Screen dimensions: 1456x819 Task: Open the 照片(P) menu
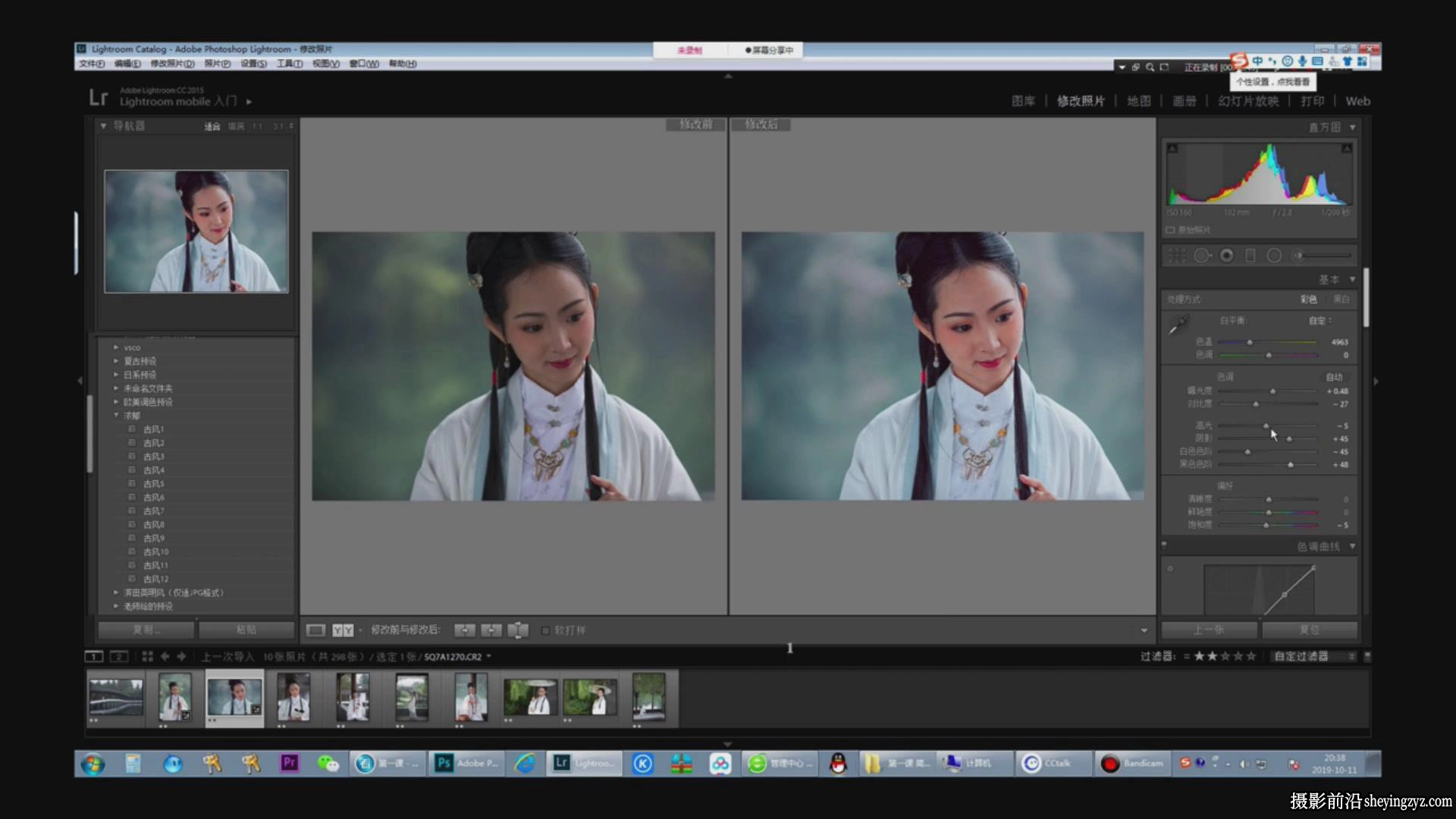217,64
